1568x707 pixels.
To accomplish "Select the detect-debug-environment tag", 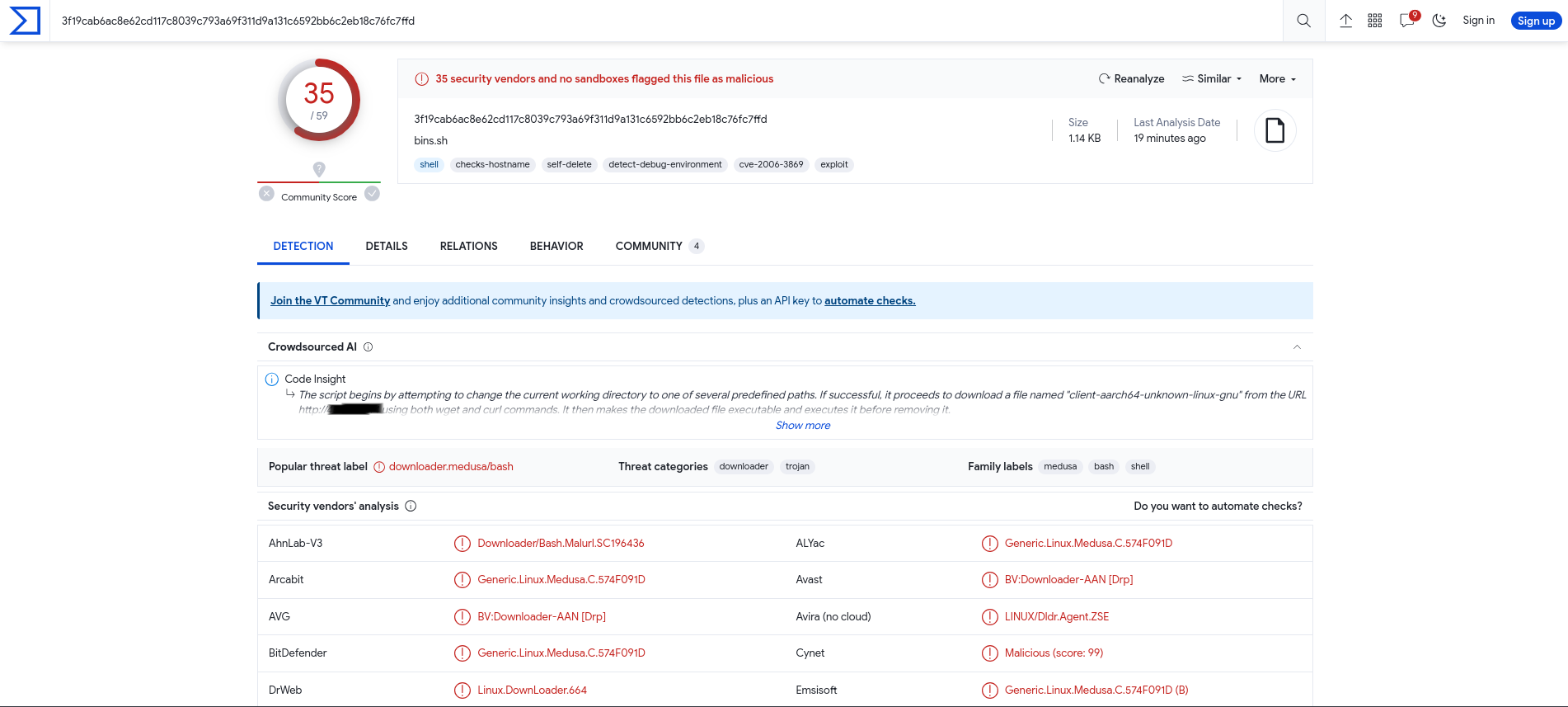I will [665, 165].
